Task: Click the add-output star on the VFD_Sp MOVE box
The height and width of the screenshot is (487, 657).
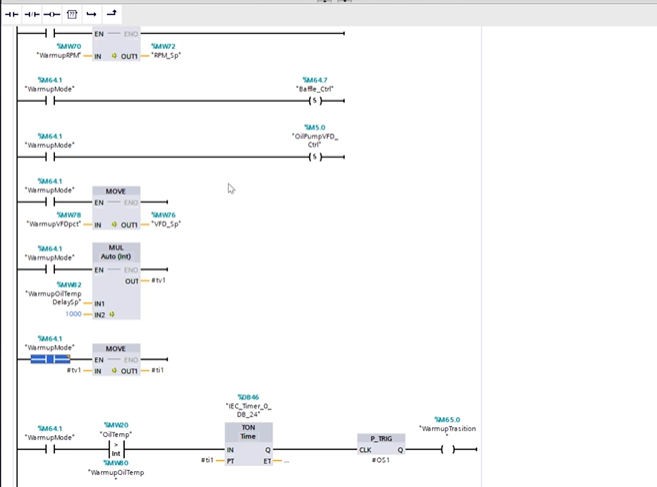Action: point(114,225)
